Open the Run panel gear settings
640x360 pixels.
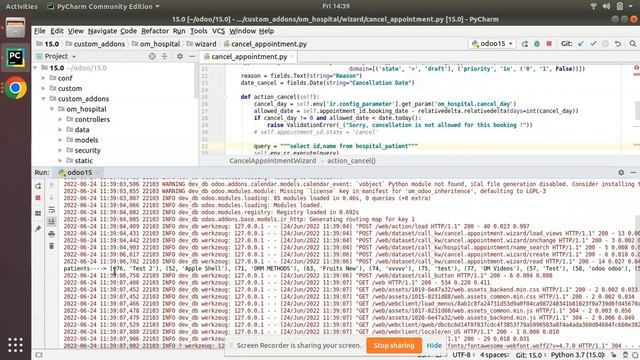[621, 172]
